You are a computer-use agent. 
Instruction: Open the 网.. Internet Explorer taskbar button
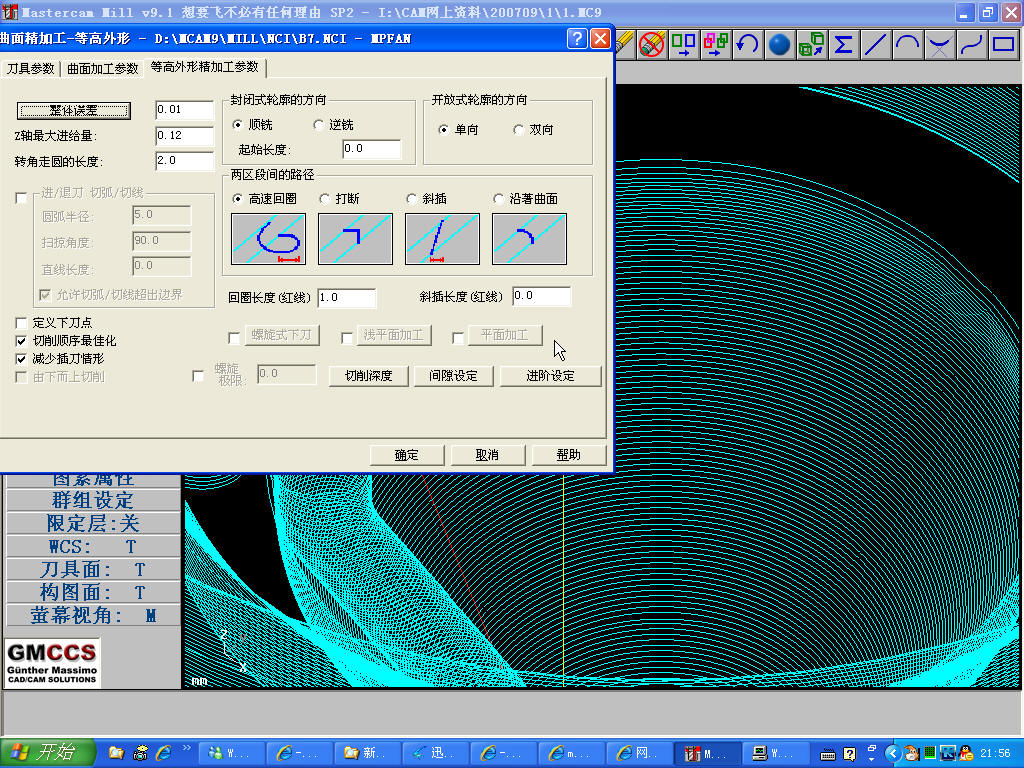[x=640, y=754]
